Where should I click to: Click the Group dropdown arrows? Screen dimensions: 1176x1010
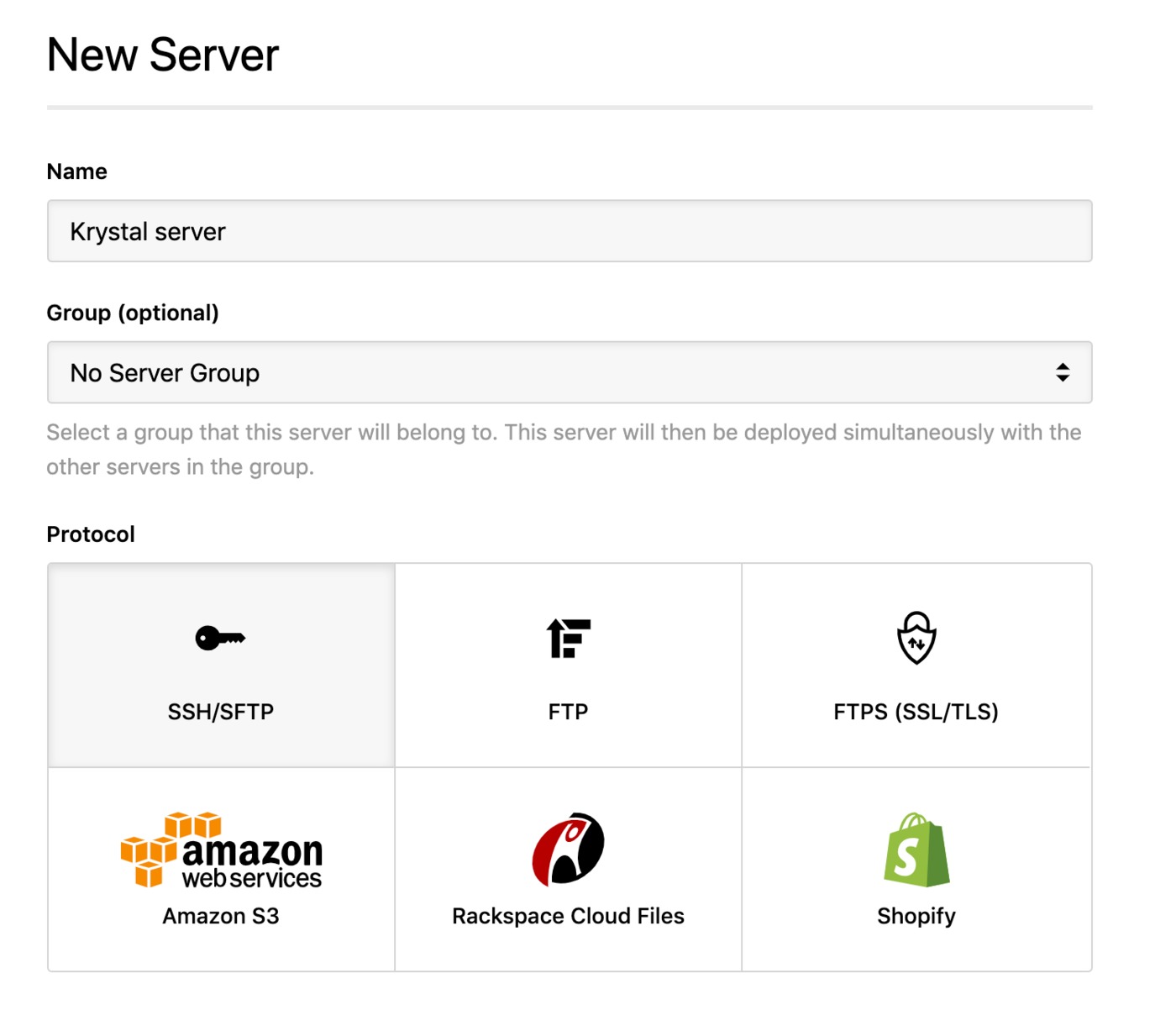pyautogui.click(x=1063, y=372)
